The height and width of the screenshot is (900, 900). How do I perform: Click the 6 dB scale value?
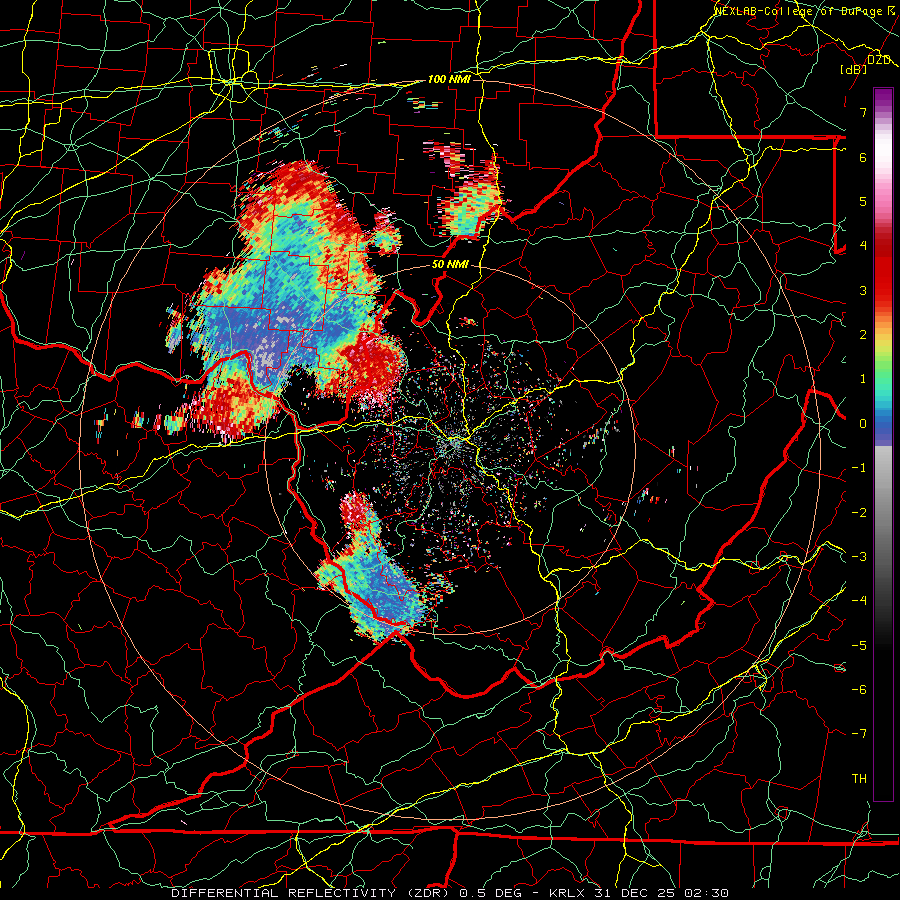(x=863, y=157)
